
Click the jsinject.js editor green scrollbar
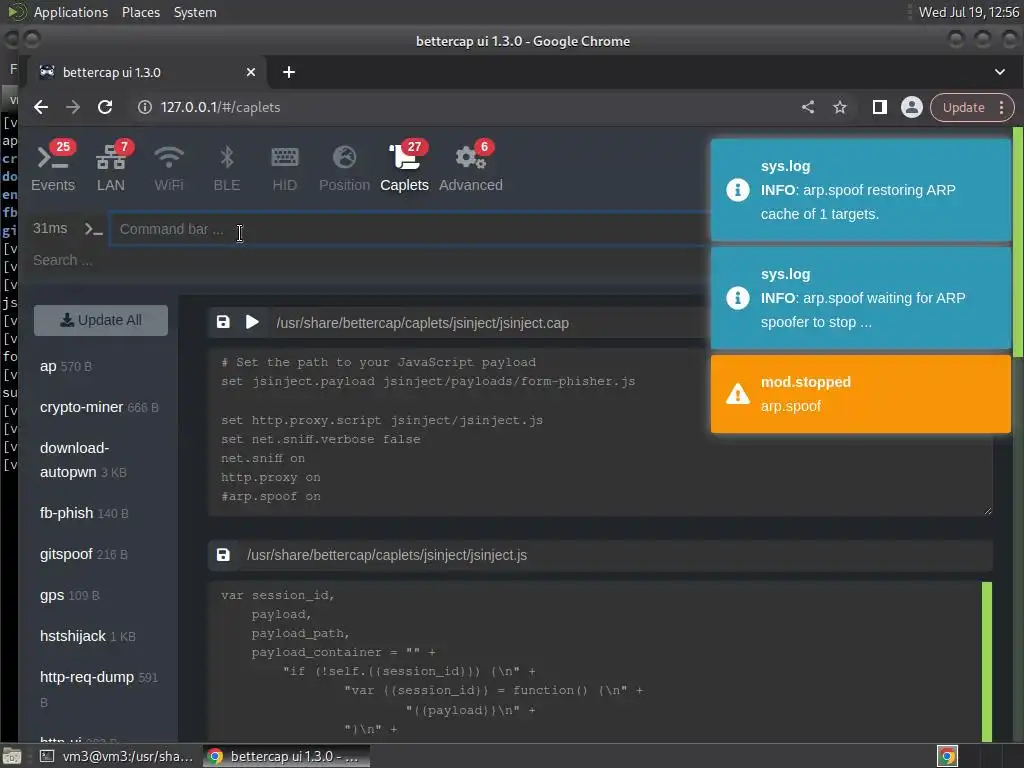point(987,661)
